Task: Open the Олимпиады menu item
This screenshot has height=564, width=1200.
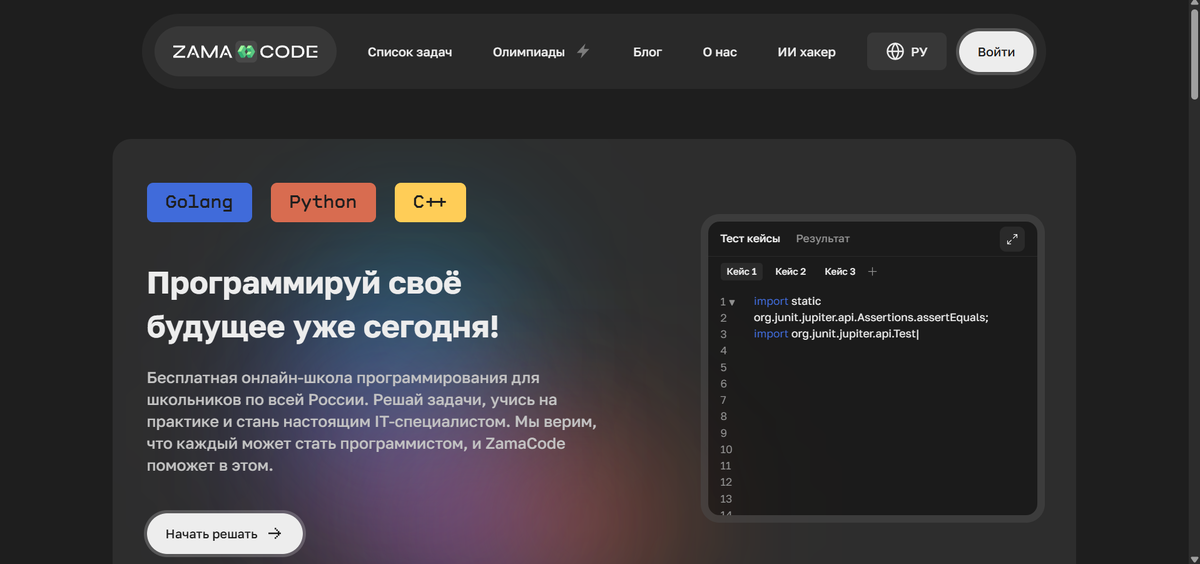Action: click(x=529, y=52)
